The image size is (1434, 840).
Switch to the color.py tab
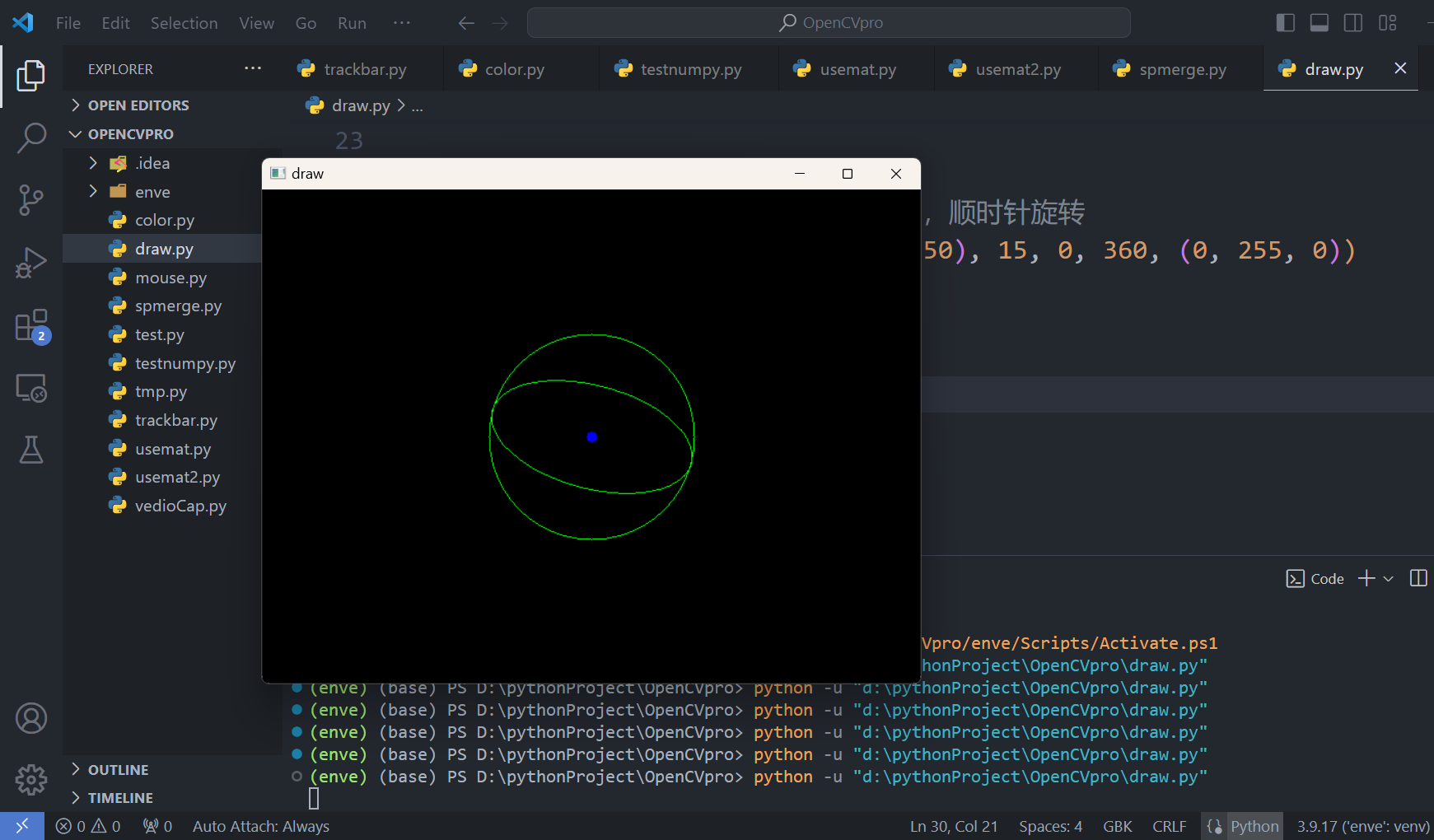click(513, 69)
